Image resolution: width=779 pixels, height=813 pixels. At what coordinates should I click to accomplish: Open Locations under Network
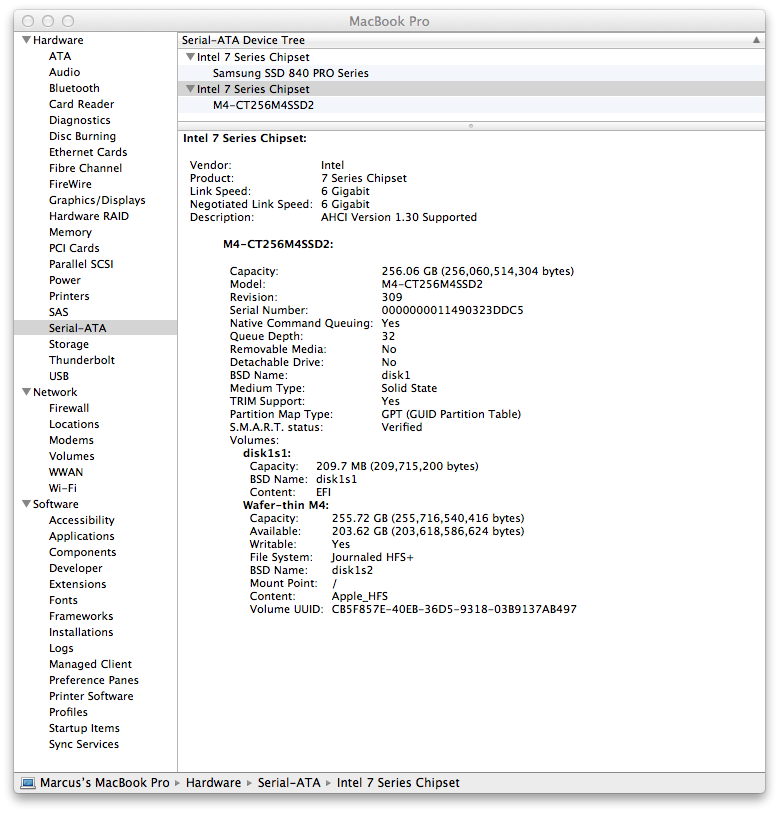(x=74, y=424)
